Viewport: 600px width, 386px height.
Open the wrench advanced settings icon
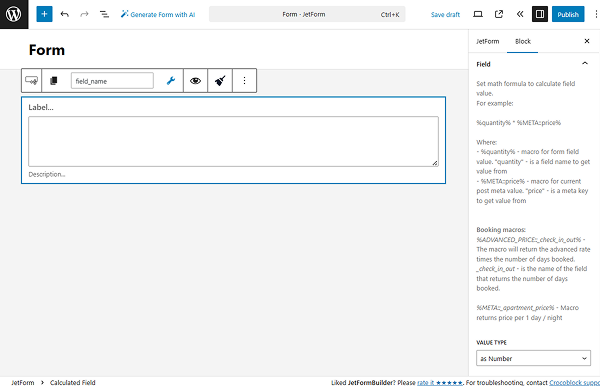point(171,81)
